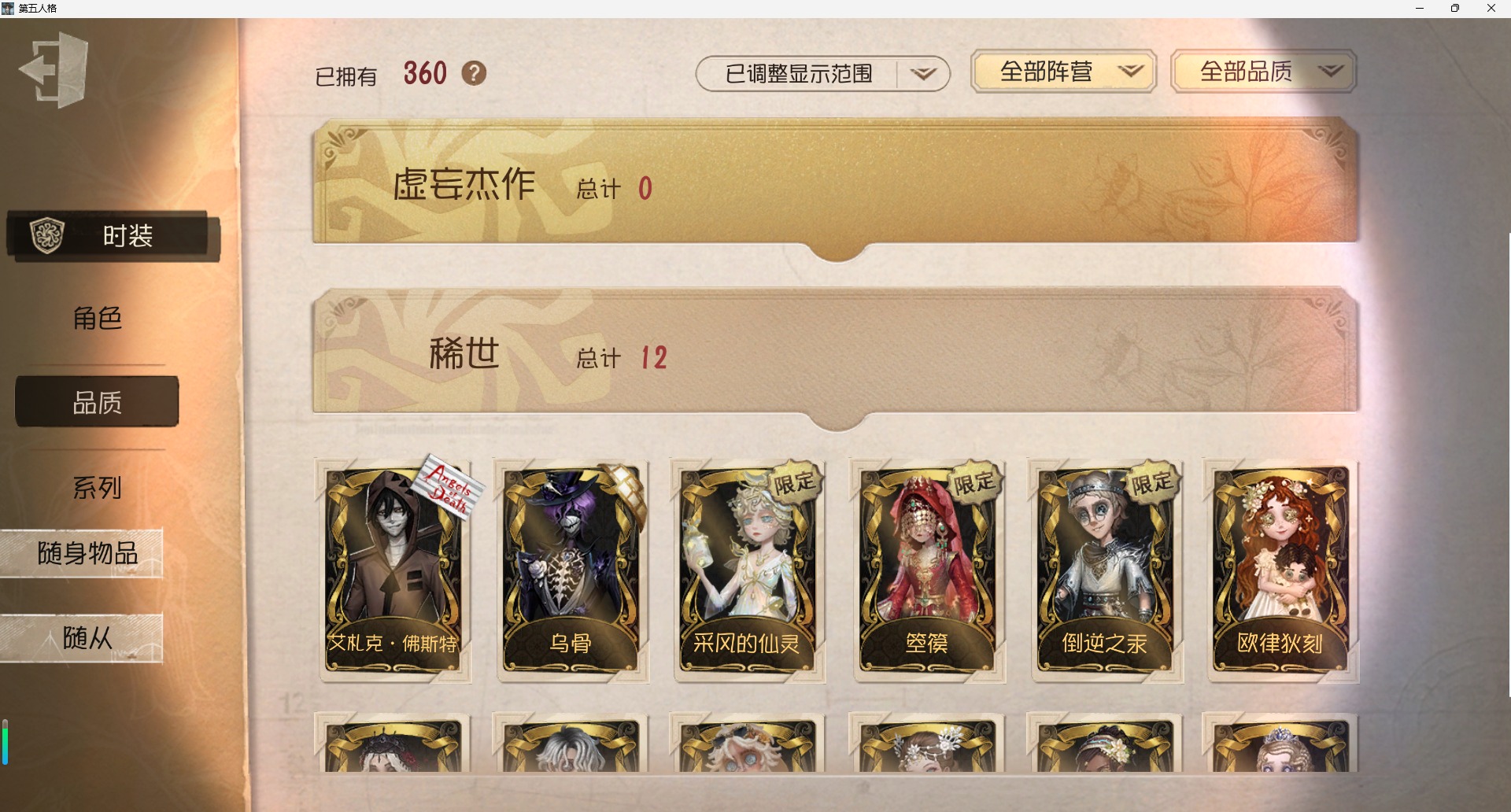
Task: Expand the 全部阵营 filter dropdown
Action: click(x=1063, y=72)
